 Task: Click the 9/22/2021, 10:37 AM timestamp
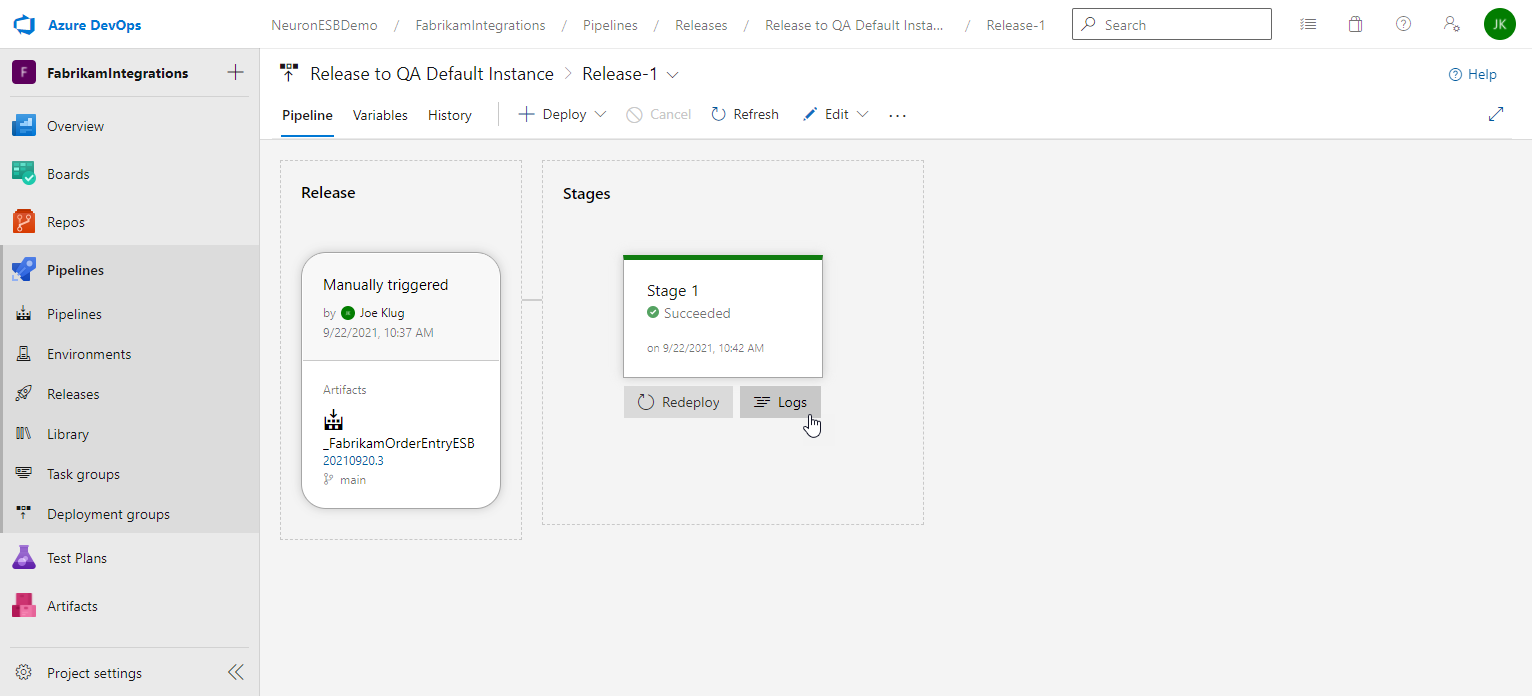pos(378,333)
